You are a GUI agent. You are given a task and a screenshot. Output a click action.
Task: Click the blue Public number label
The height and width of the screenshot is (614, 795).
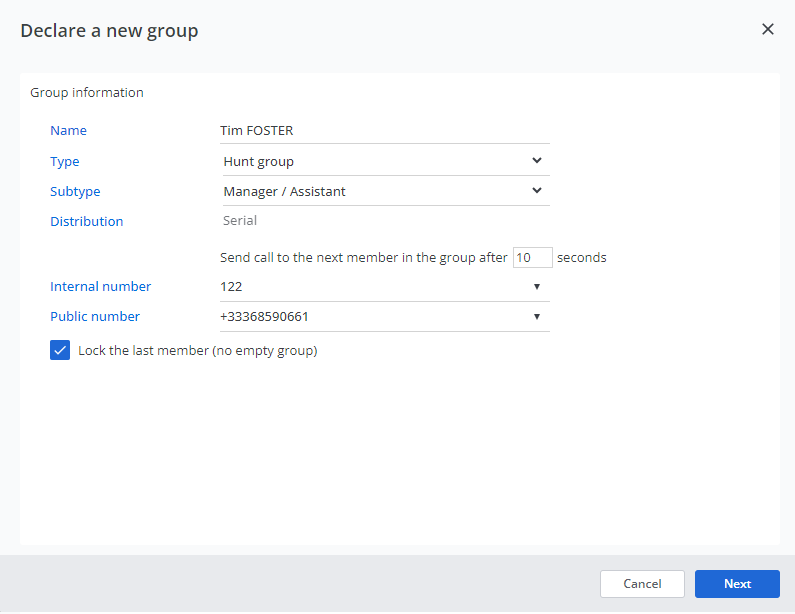coord(95,317)
